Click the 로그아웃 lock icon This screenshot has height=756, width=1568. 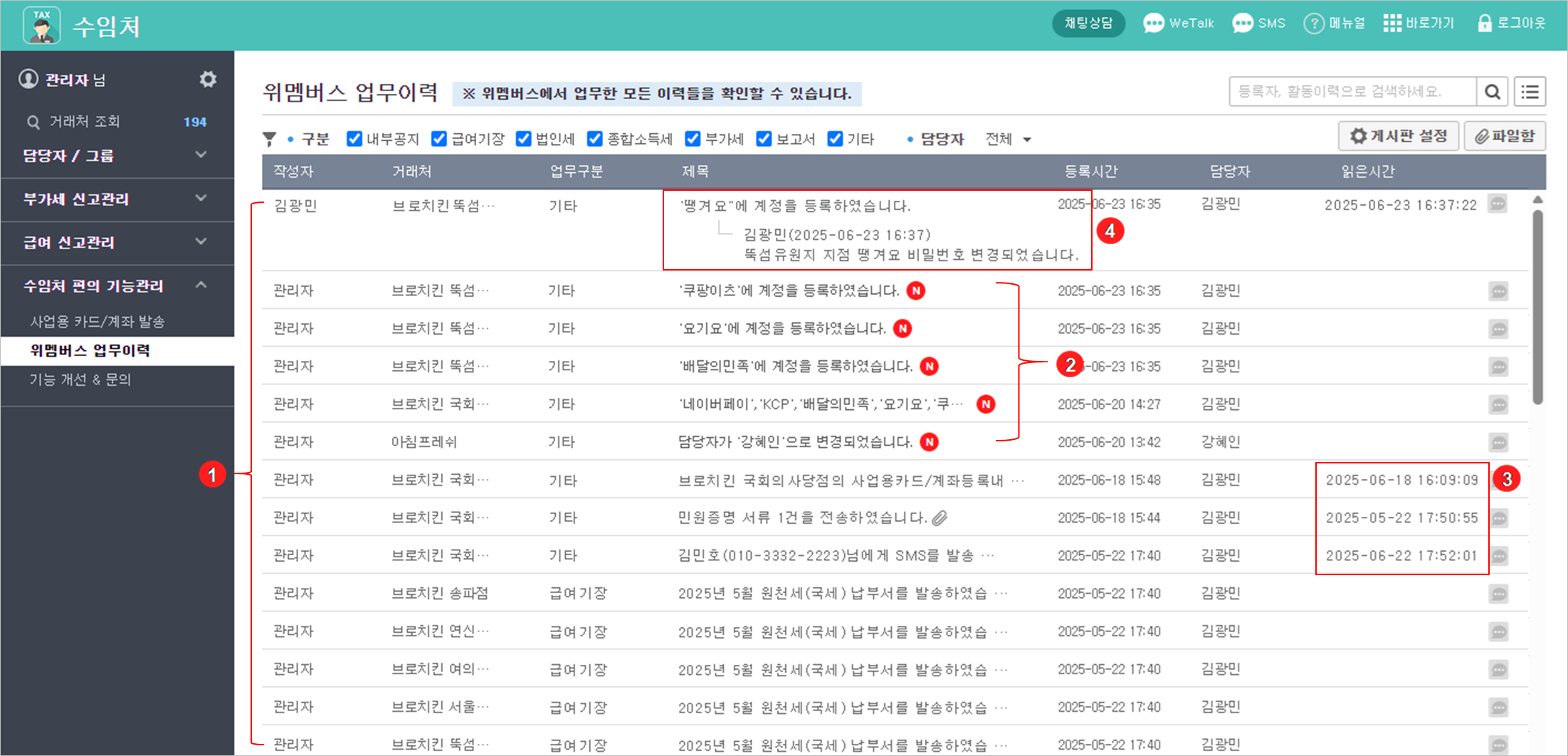click(1484, 23)
